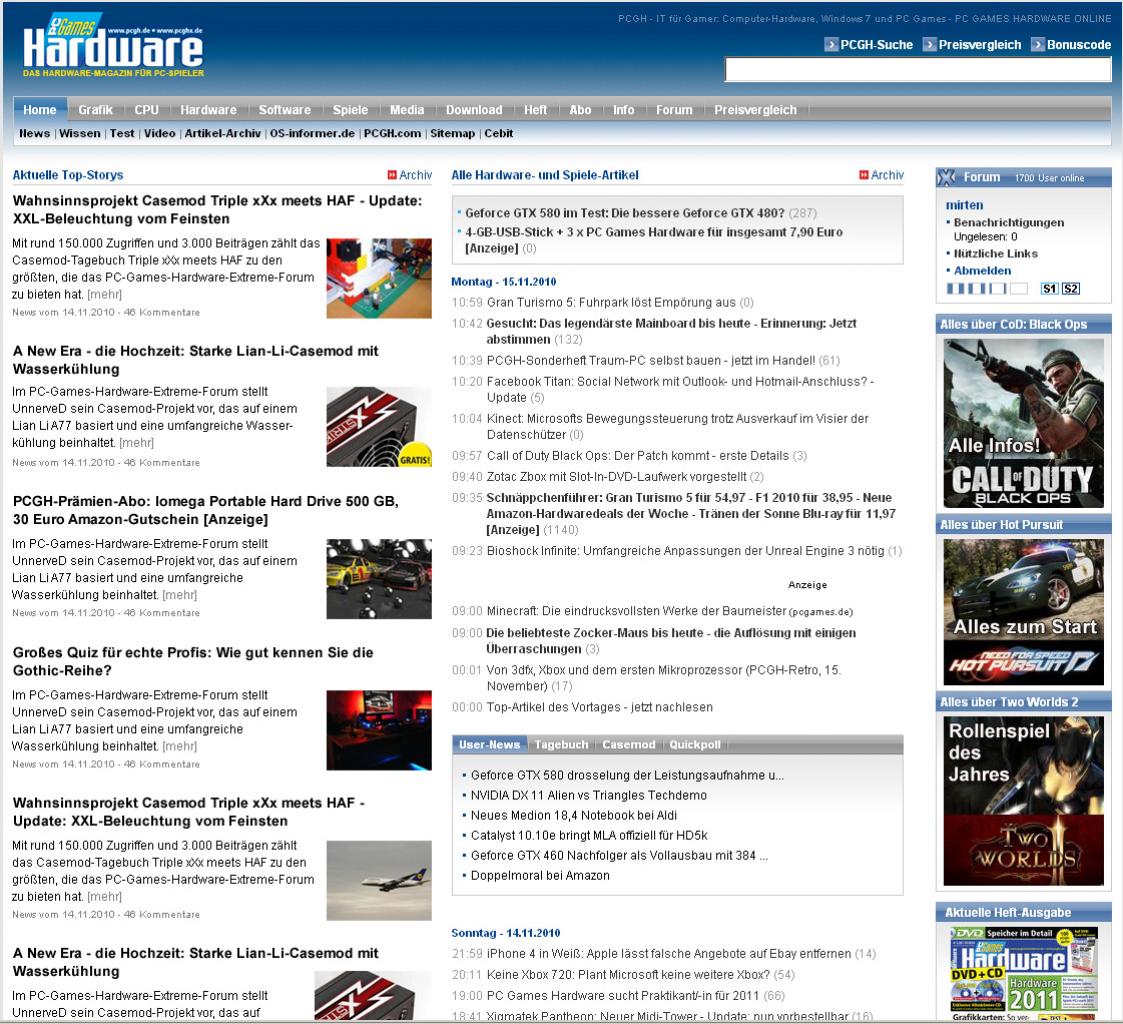Open the Doppelmoral bei Amazon user news

coord(540,875)
